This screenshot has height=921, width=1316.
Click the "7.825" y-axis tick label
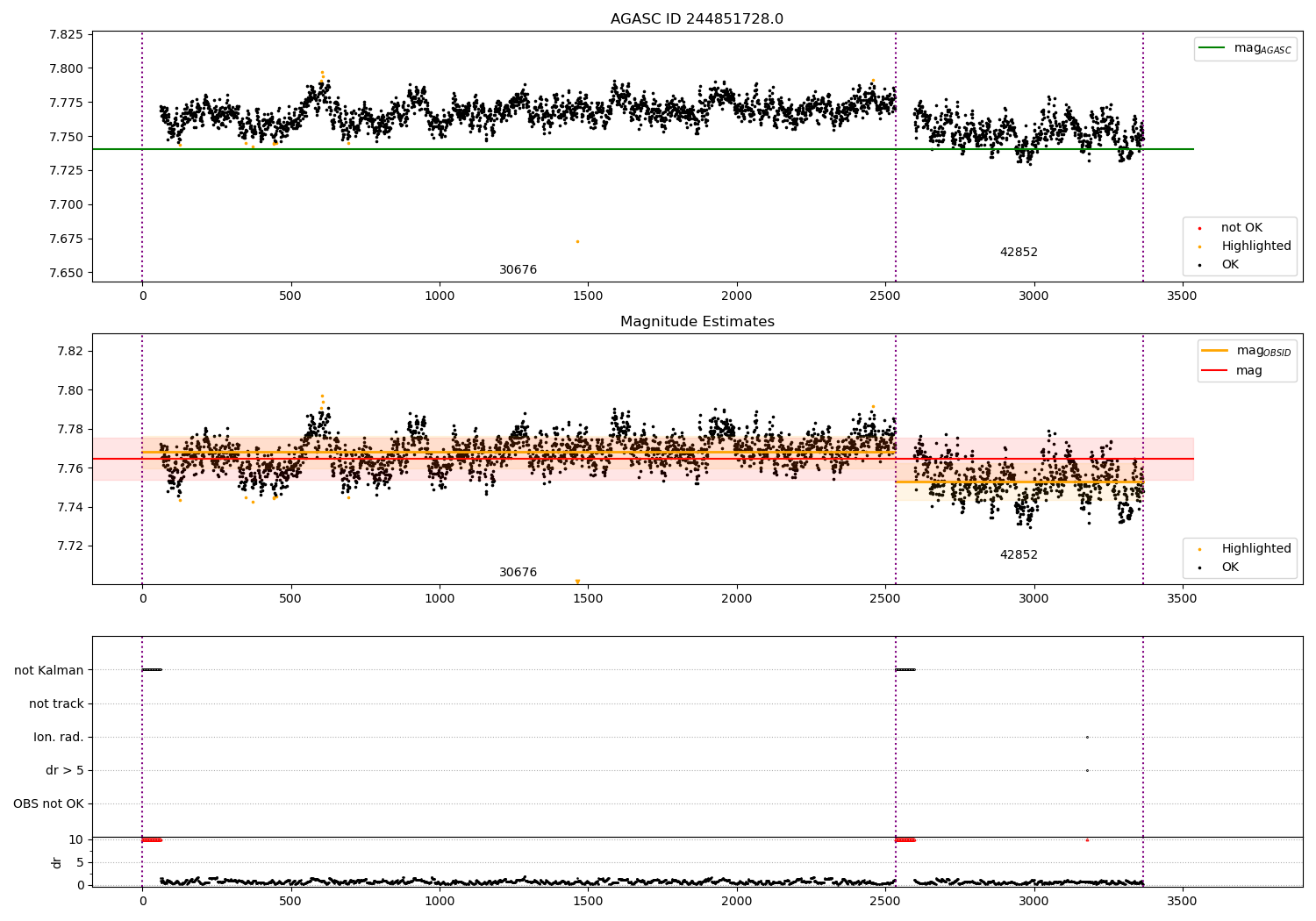click(x=66, y=34)
